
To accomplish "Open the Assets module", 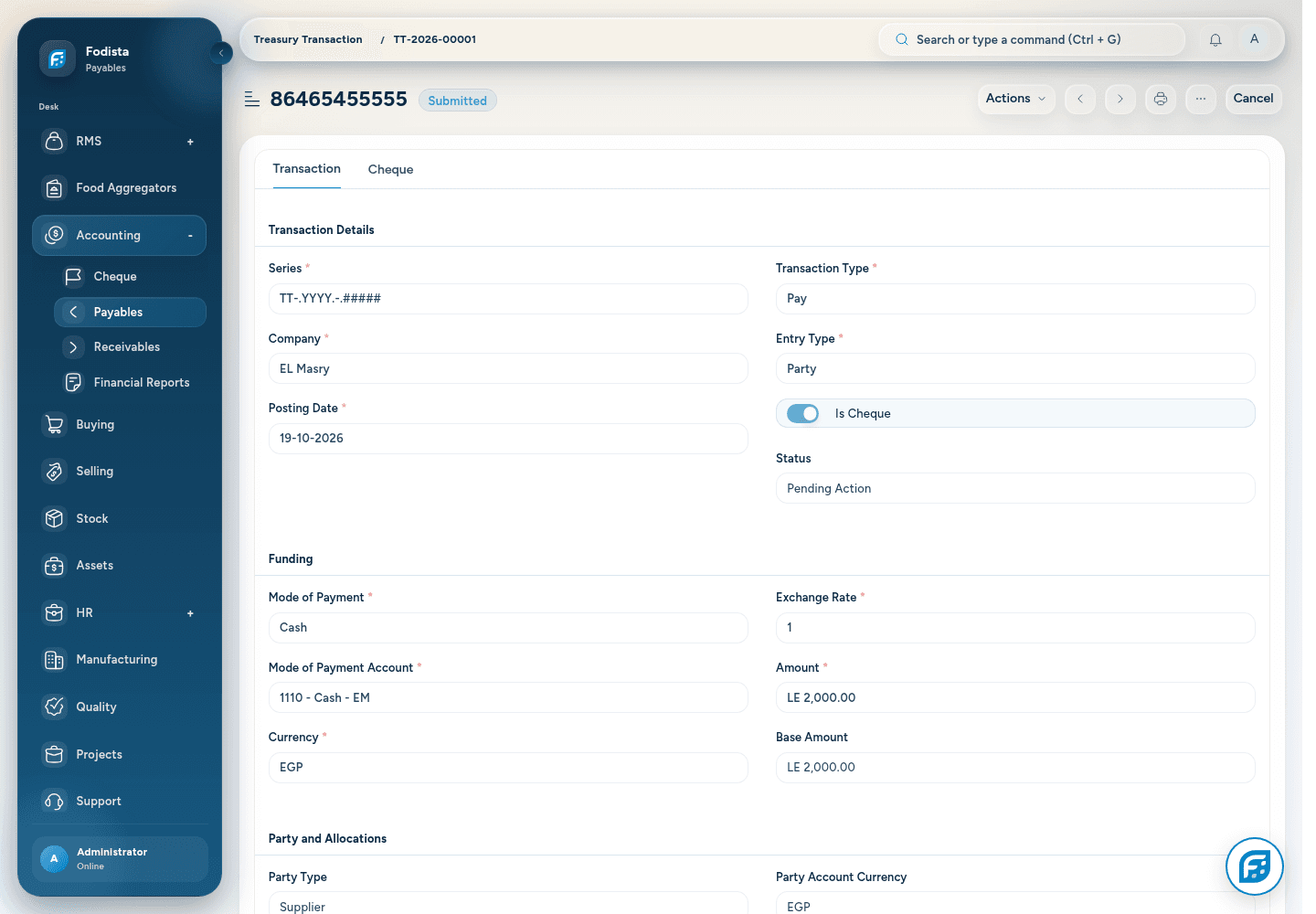I will [x=119, y=566].
